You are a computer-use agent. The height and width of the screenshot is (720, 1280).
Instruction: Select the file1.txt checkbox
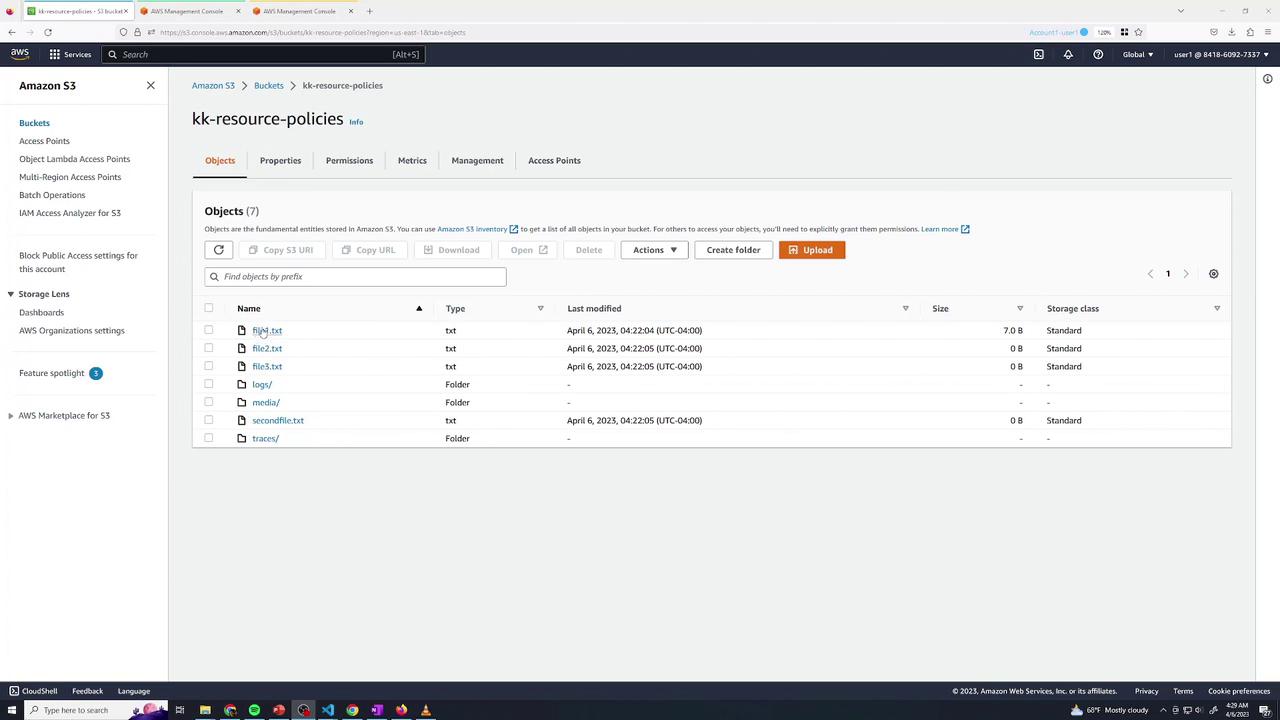[209, 330]
